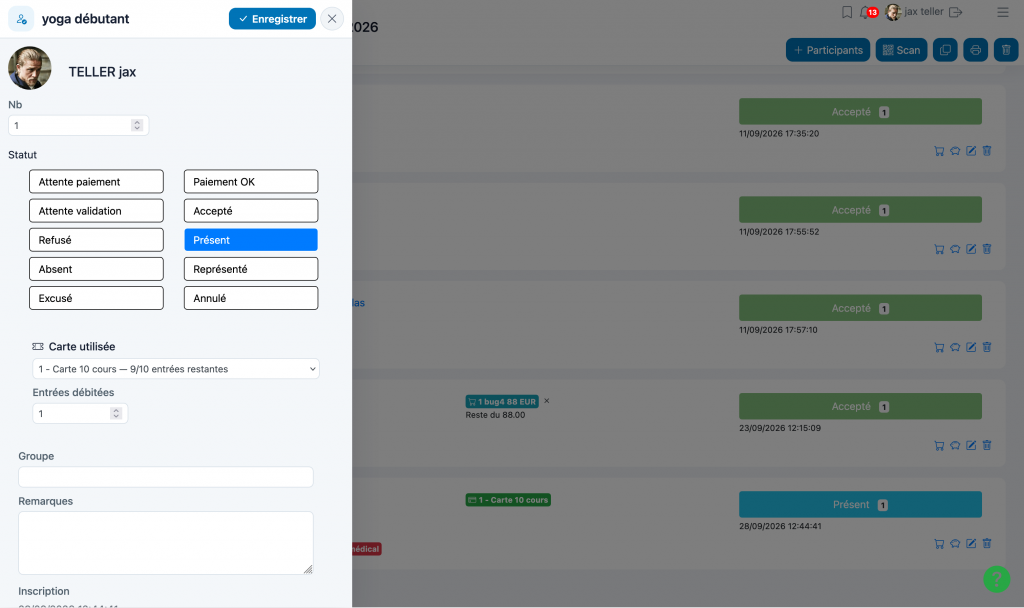Click the duplicate icon button beside Scan

click(x=945, y=50)
